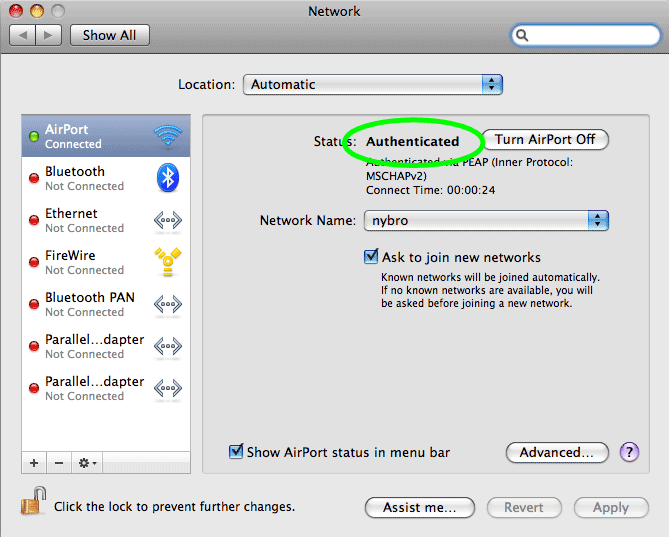Click the AirPort Wi-Fi signal icon

coord(168,136)
